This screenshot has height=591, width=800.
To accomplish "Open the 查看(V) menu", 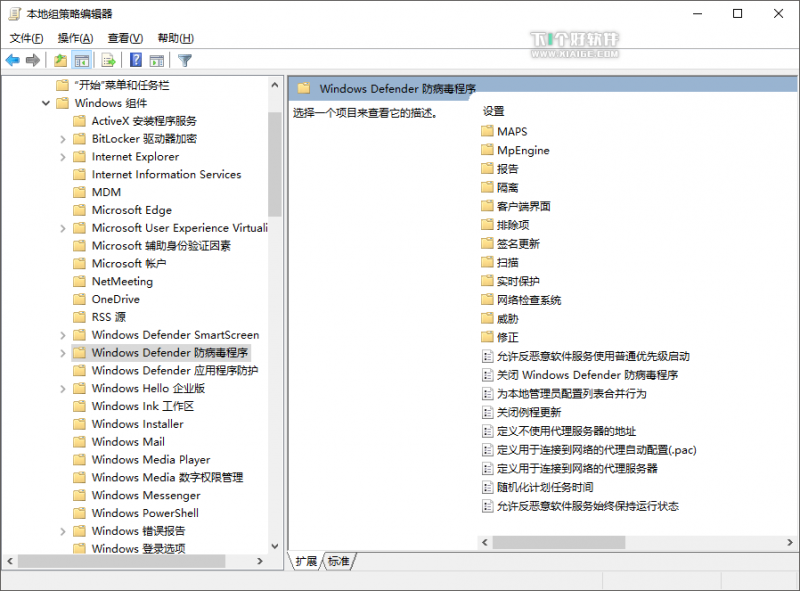I will [x=125, y=38].
